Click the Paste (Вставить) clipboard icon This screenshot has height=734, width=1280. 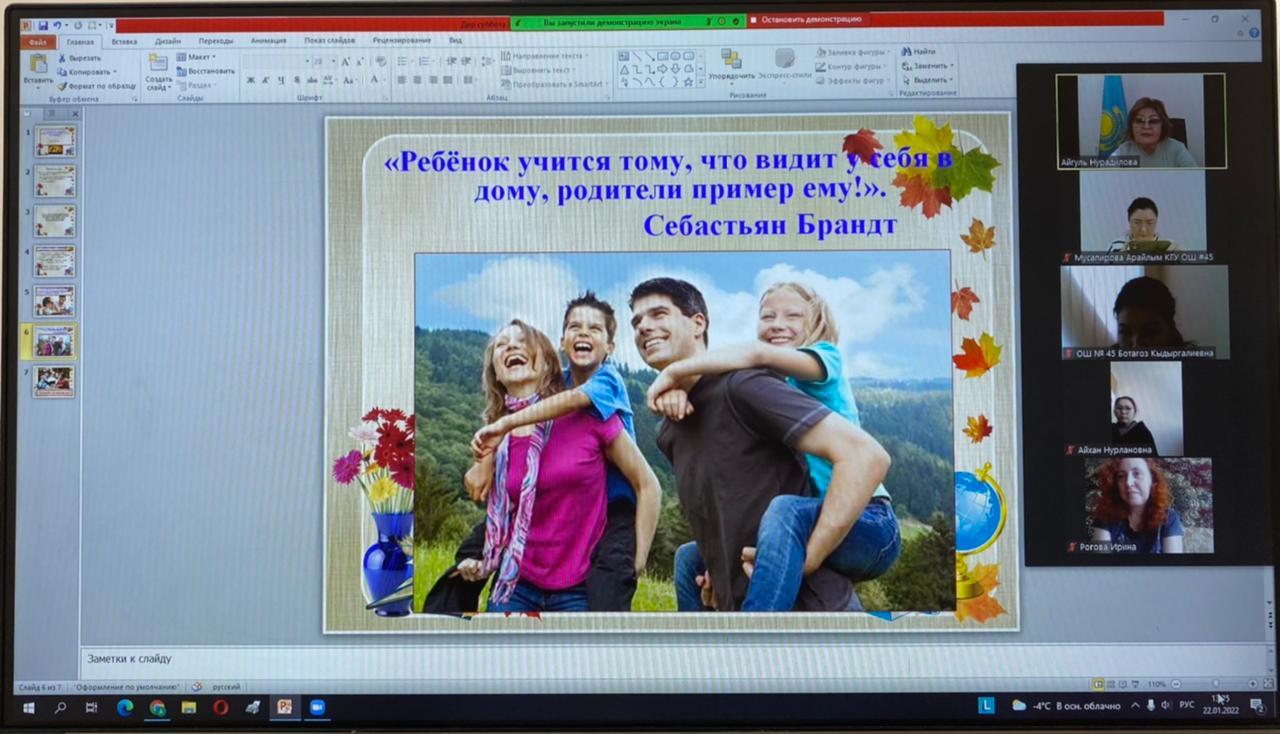click(38, 63)
